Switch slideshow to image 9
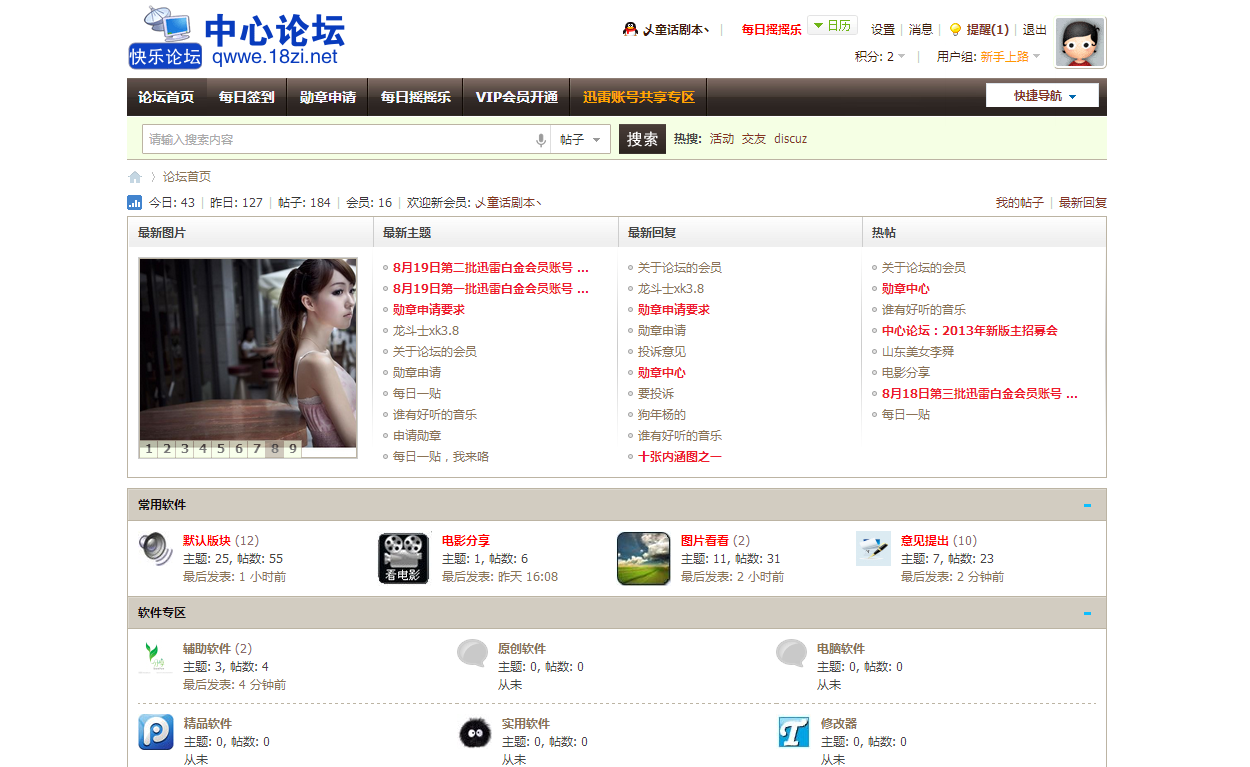Image resolution: width=1250 pixels, height=767 pixels. (292, 449)
